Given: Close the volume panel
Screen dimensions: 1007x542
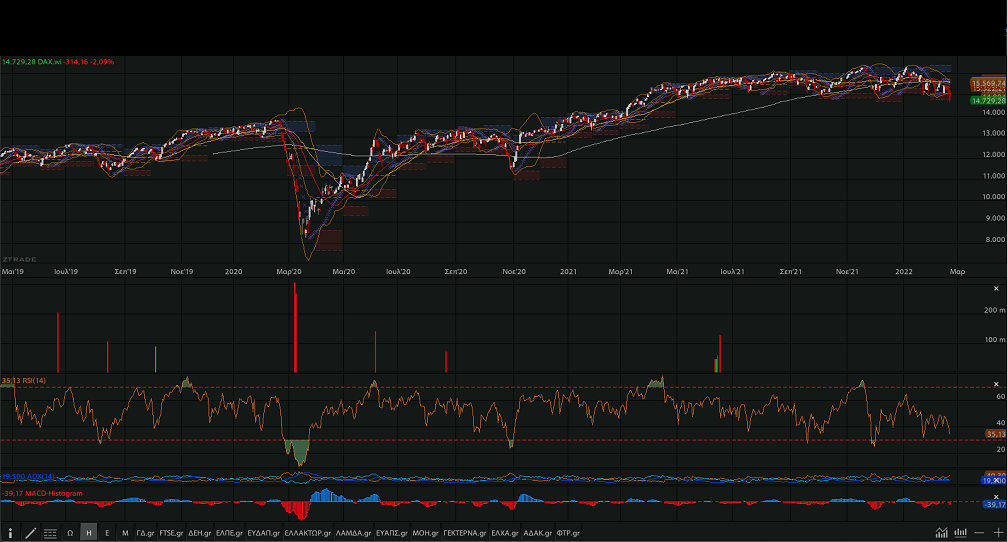Looking at the screenshot, I should point(996,288).
